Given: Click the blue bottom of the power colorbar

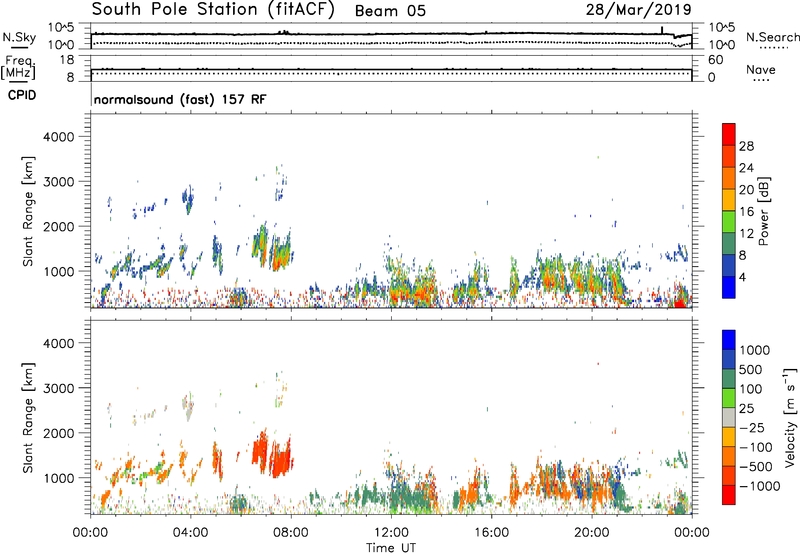Looking at the screenshot, I should pos(729,287).
